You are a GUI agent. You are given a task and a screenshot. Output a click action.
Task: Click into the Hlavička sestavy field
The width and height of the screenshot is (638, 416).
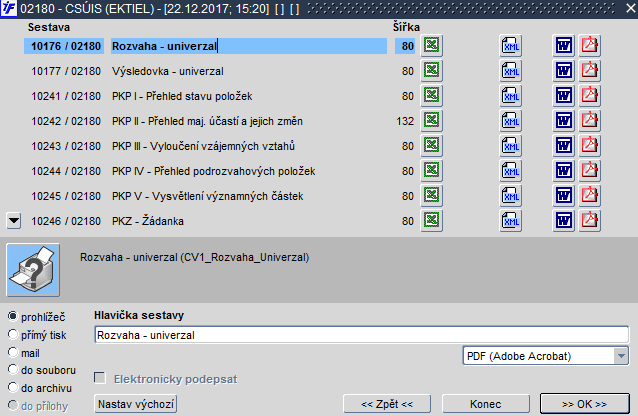click(x=362, y=335)
